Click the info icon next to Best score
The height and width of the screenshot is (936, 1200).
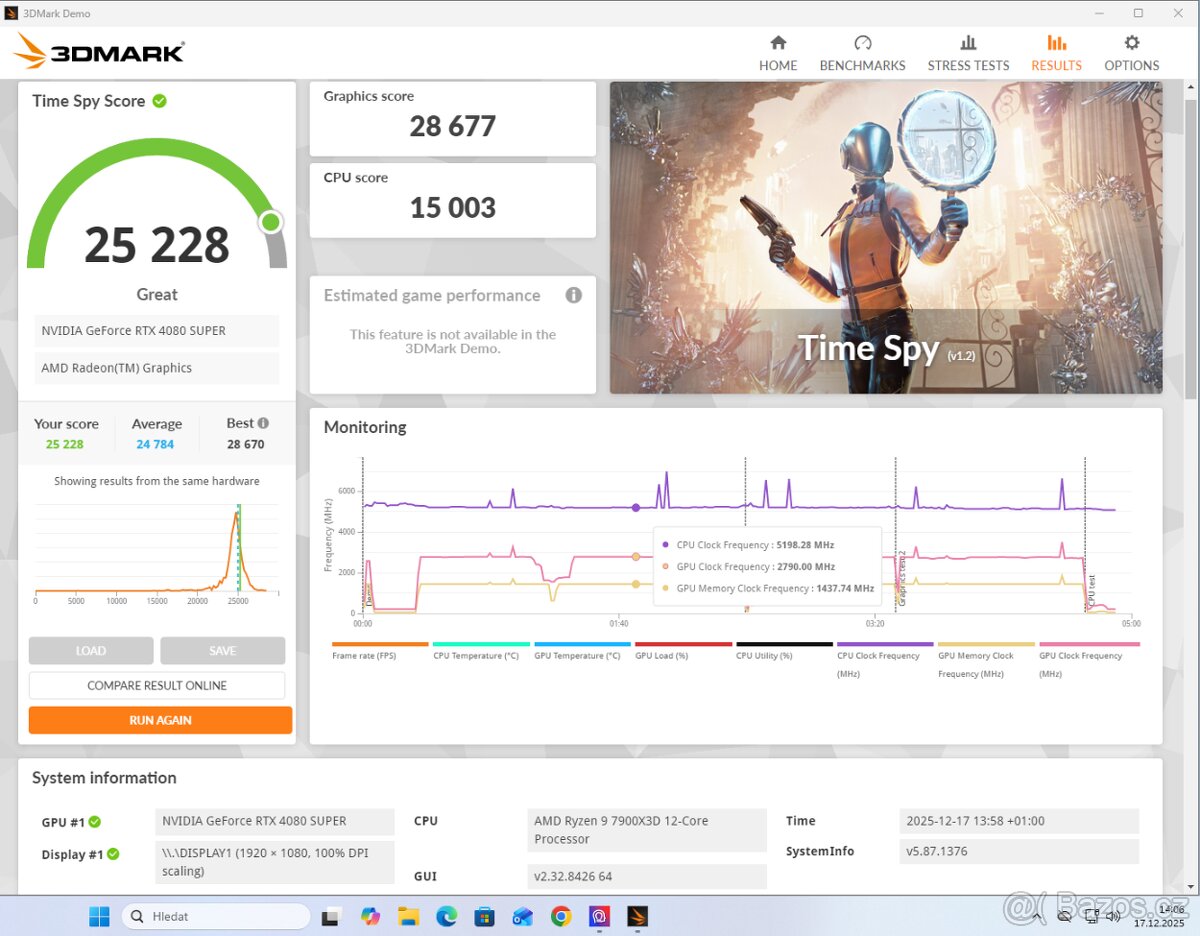point(264,422)
